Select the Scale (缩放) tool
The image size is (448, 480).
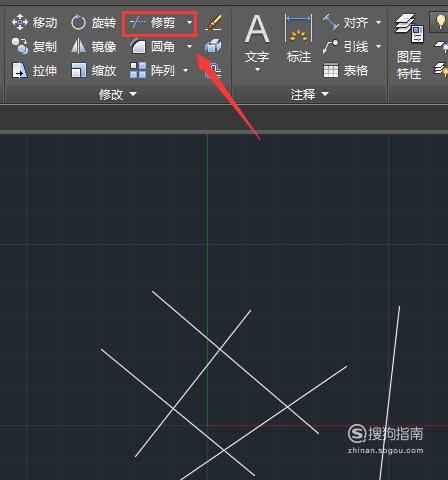pos(93,71)
